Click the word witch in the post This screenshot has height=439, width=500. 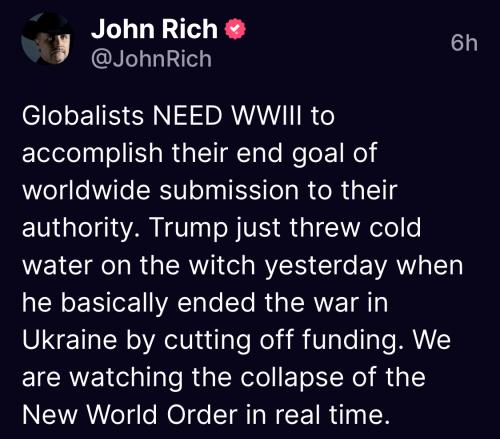pos(222,266)
